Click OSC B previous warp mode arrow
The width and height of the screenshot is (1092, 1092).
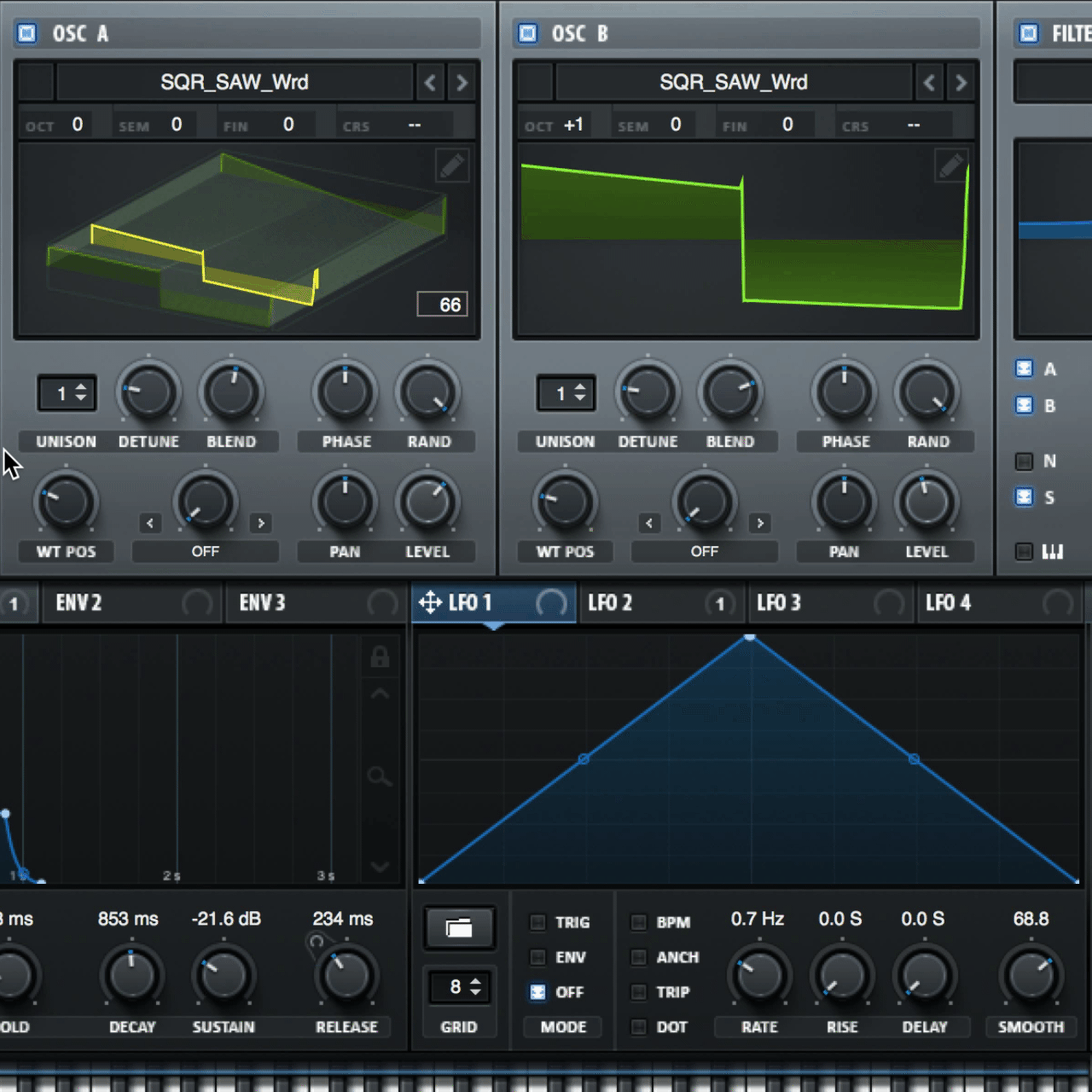649,523
